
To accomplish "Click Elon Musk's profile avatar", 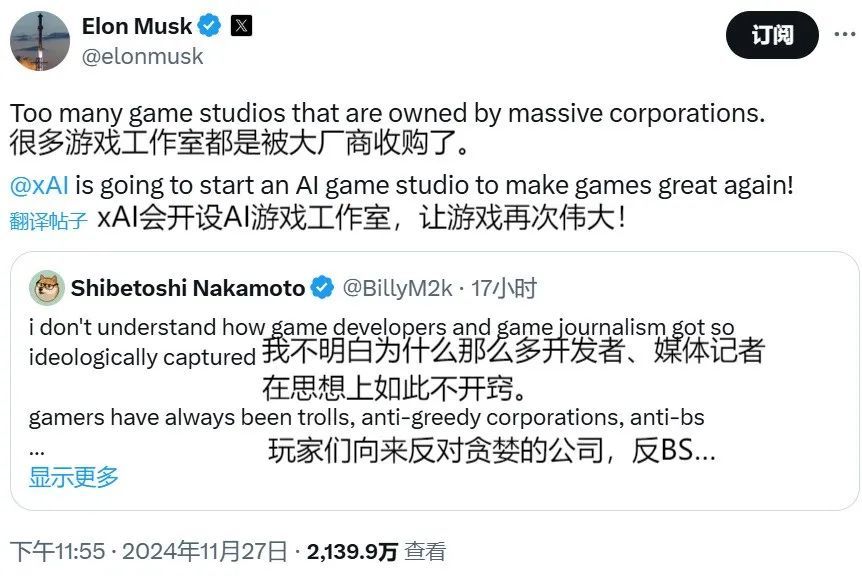I will point(38,42).
